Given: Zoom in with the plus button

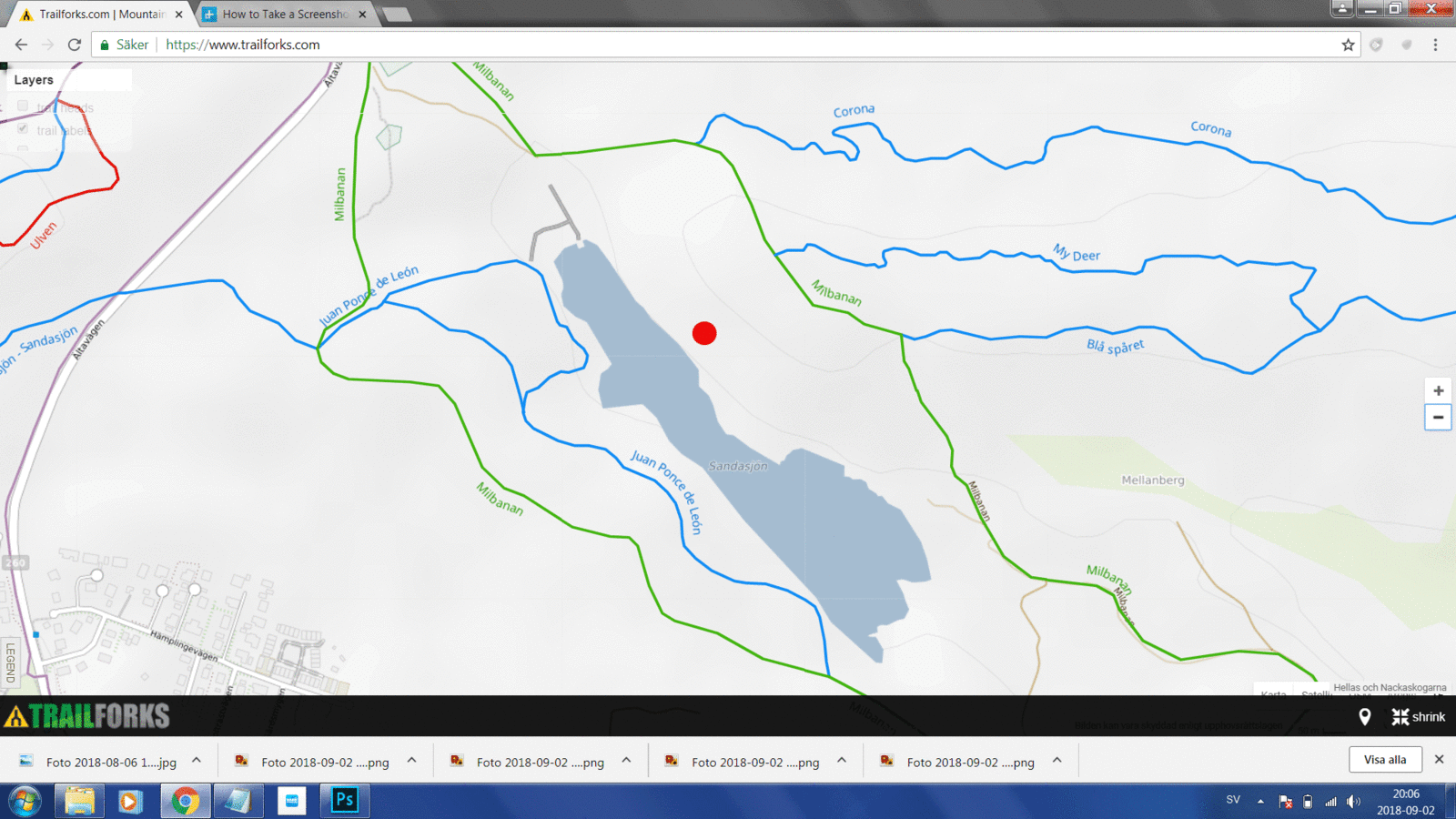Looking at the screenshot, I should pyautogui.click(x=1438, y=389).
